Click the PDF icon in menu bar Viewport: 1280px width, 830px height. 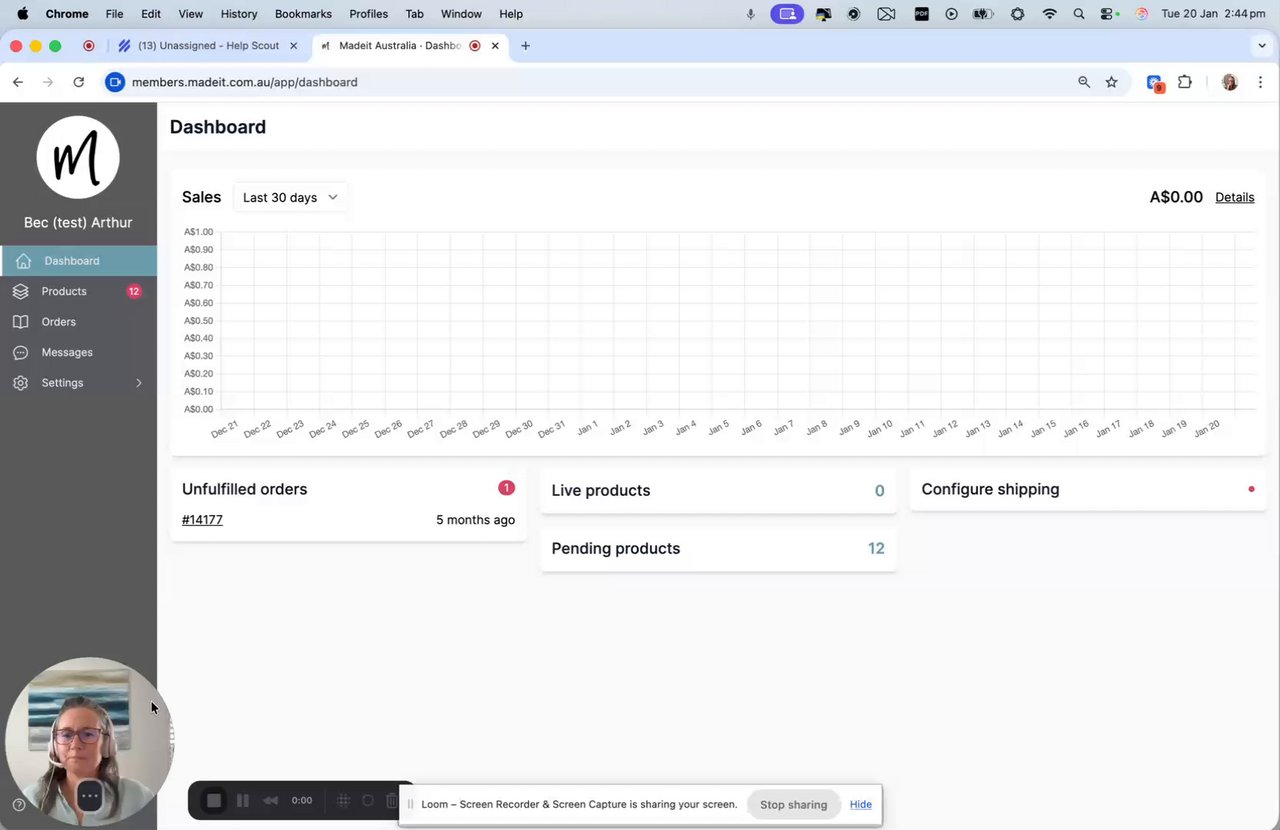[x=922, y=14]
